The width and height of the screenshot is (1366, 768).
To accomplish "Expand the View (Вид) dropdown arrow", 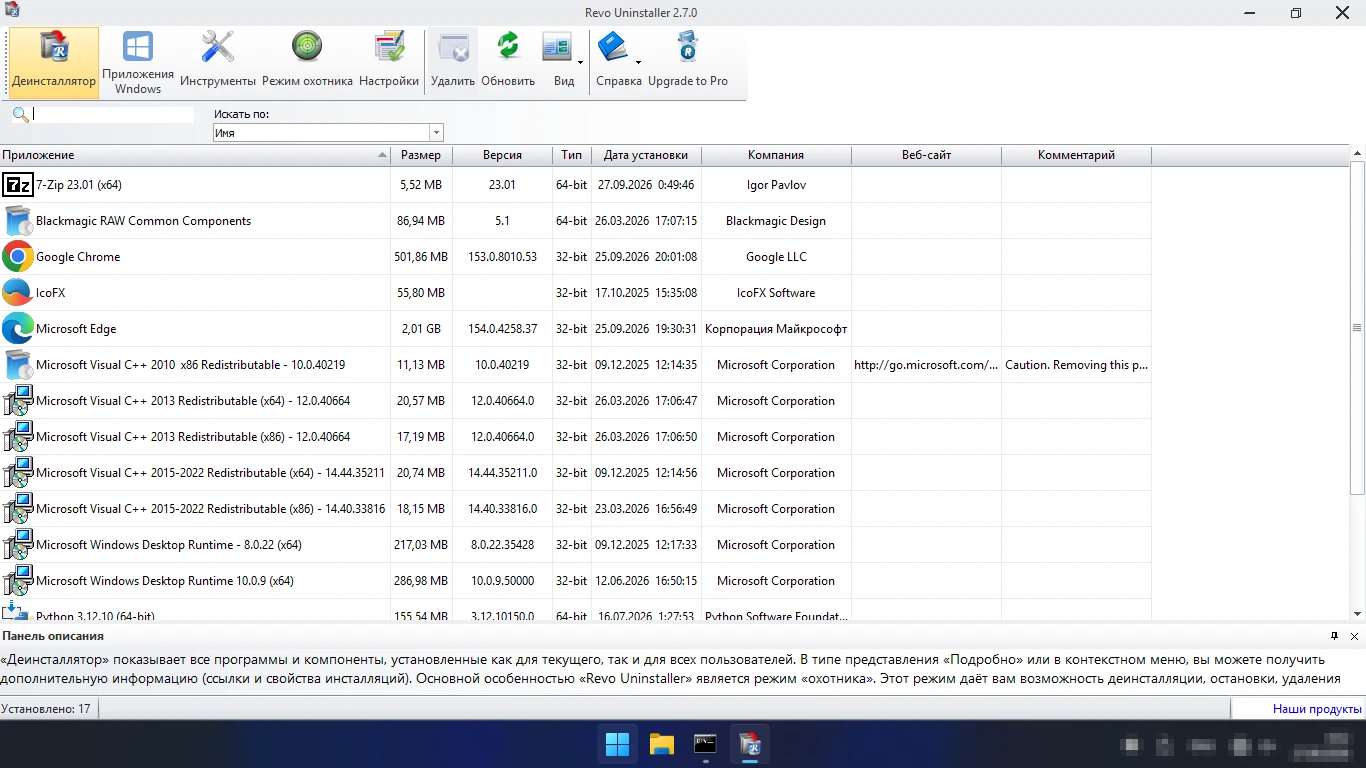I will tap(580, 63).
